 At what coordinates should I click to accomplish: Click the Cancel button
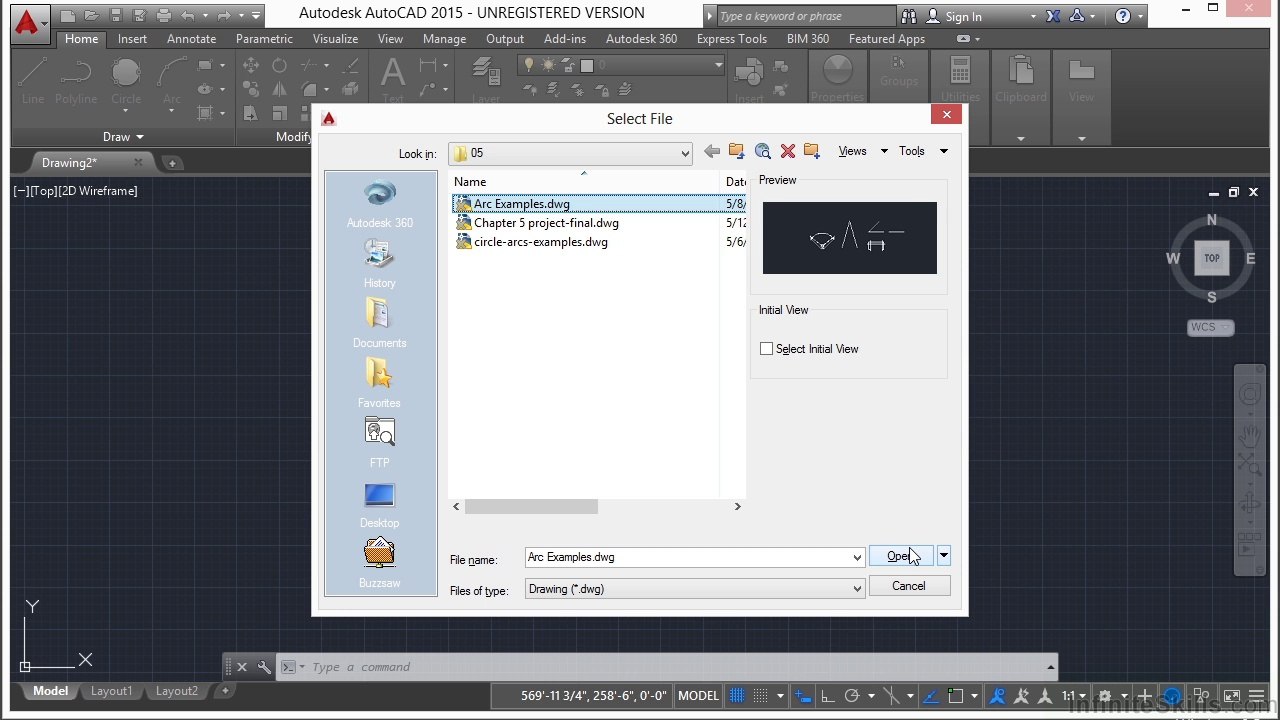pos(909,586)
